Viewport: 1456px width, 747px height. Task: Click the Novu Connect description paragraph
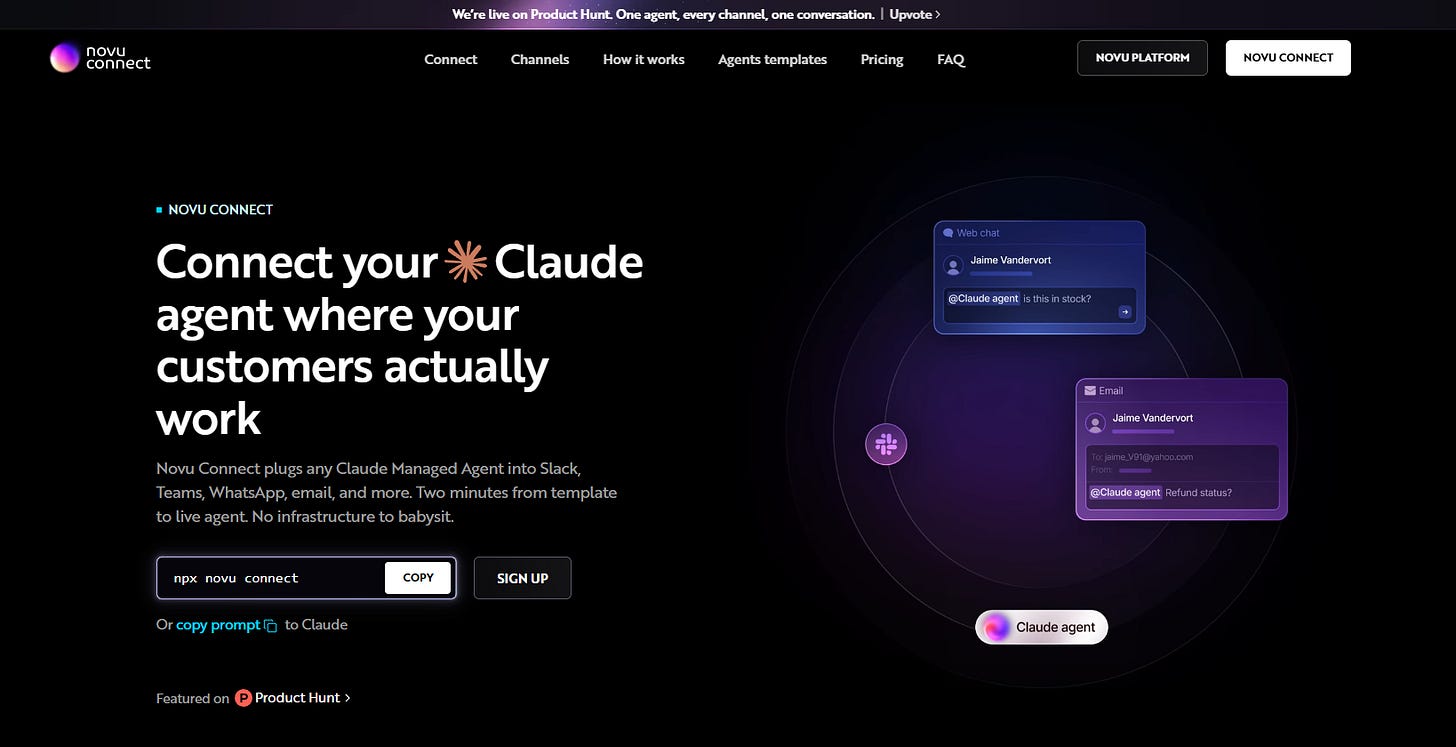click(x=387, y=493)
